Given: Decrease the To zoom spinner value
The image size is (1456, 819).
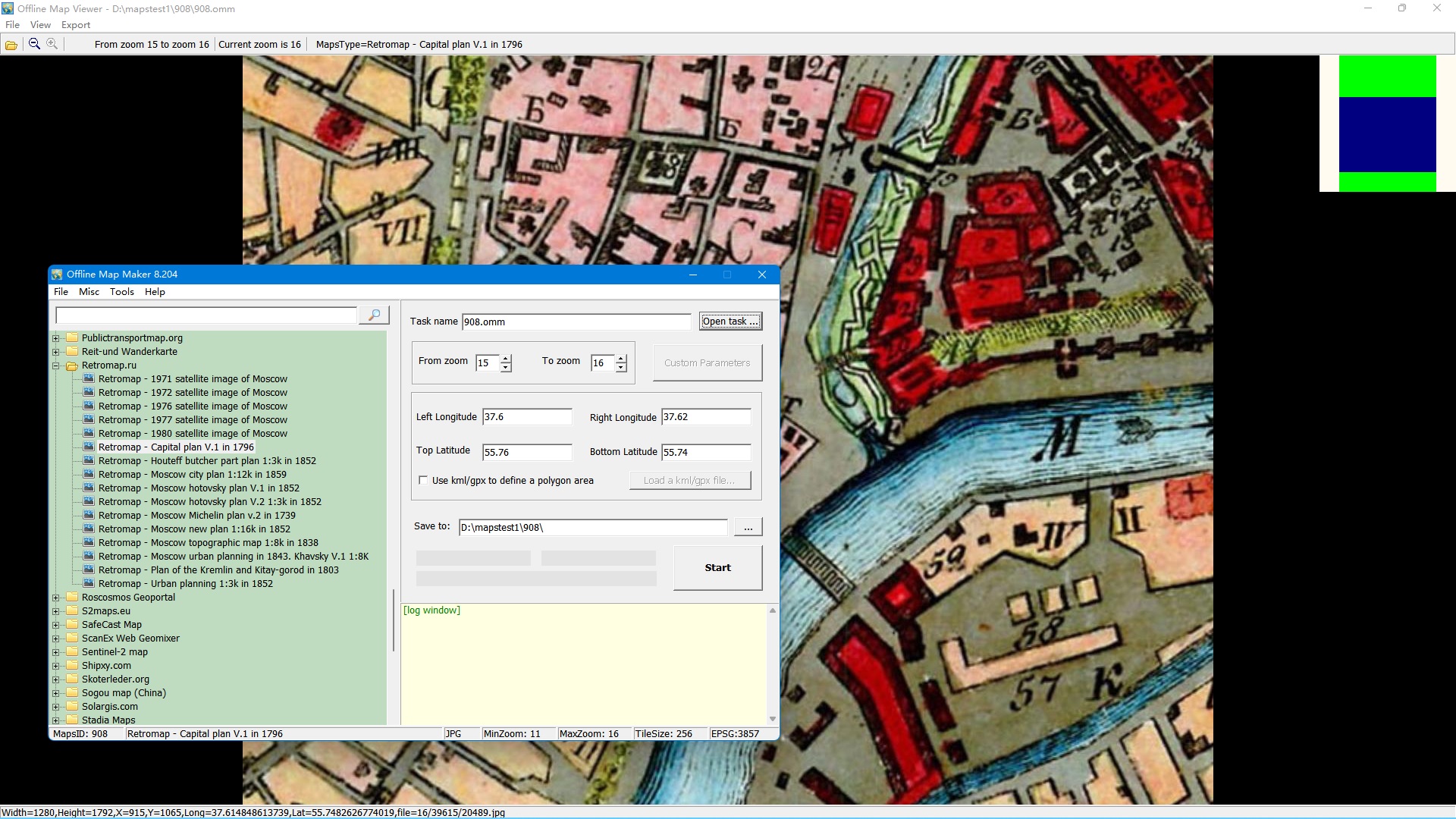Looking at the screenshot, I should pyautogui.click(x=621, y=368).
